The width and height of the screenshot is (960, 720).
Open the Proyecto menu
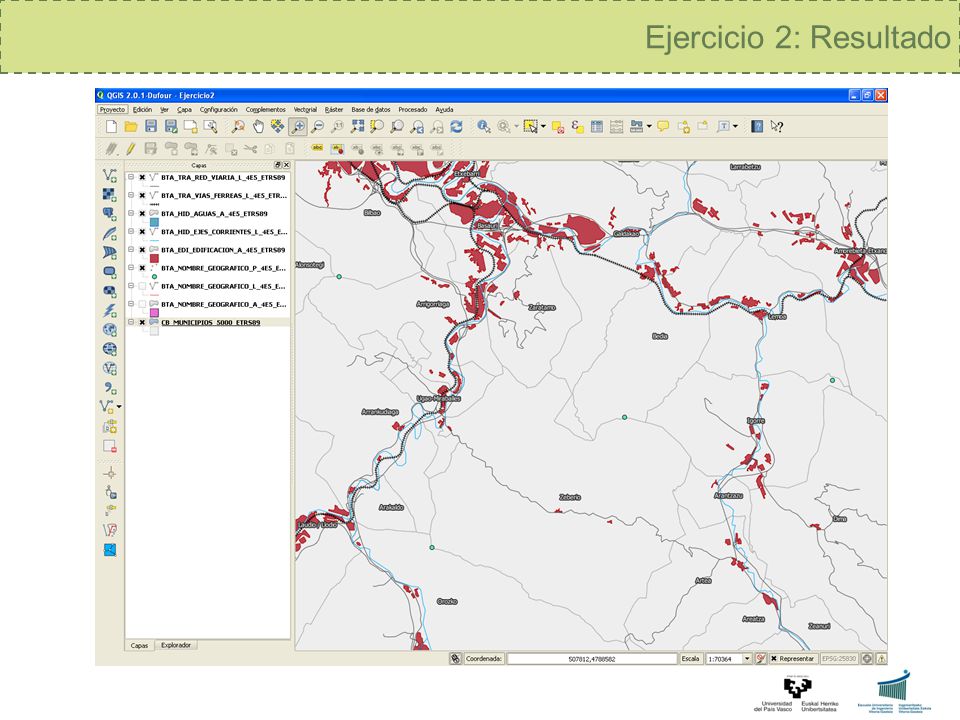113,110
